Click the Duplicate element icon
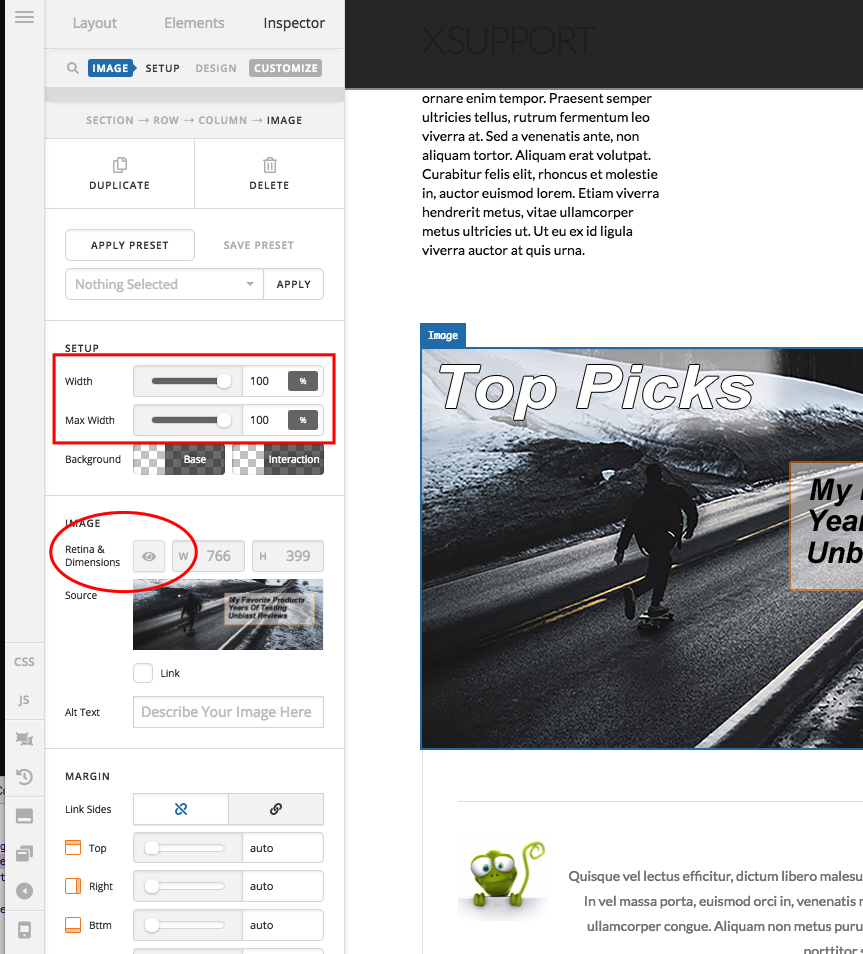Screen dimensions: 863x954 click(120, 165)
